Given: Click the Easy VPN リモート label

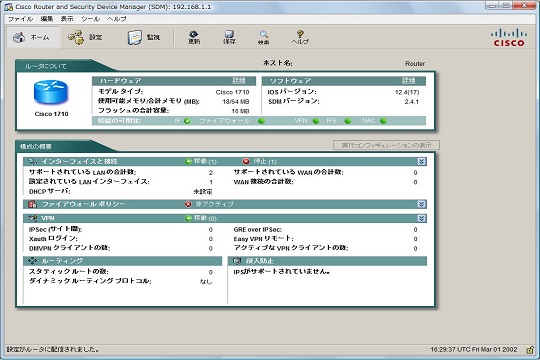Looking at the screenshot, I should click(263, 239).
